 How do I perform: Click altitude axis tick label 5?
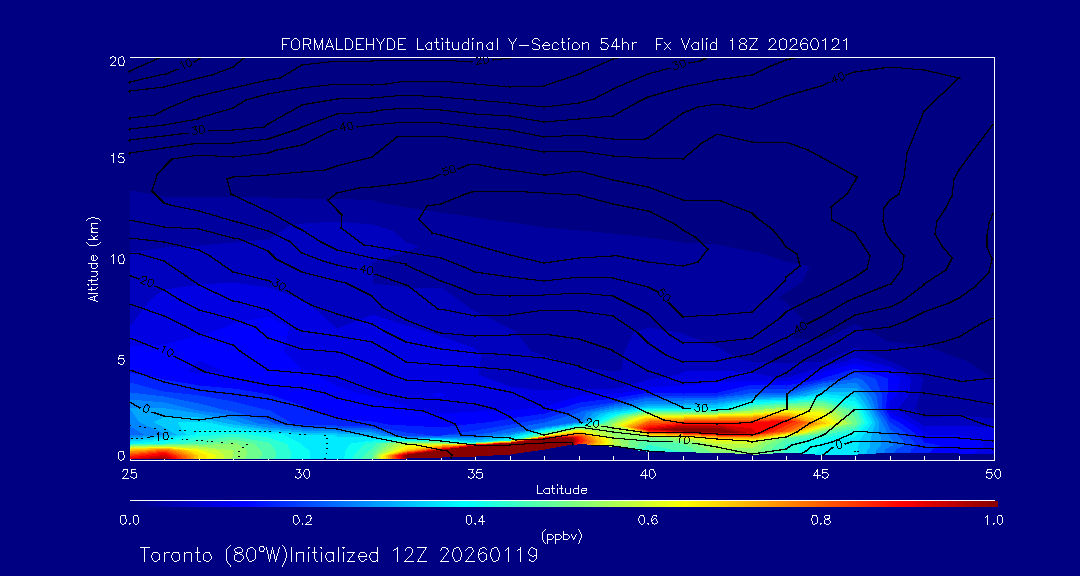121,360
